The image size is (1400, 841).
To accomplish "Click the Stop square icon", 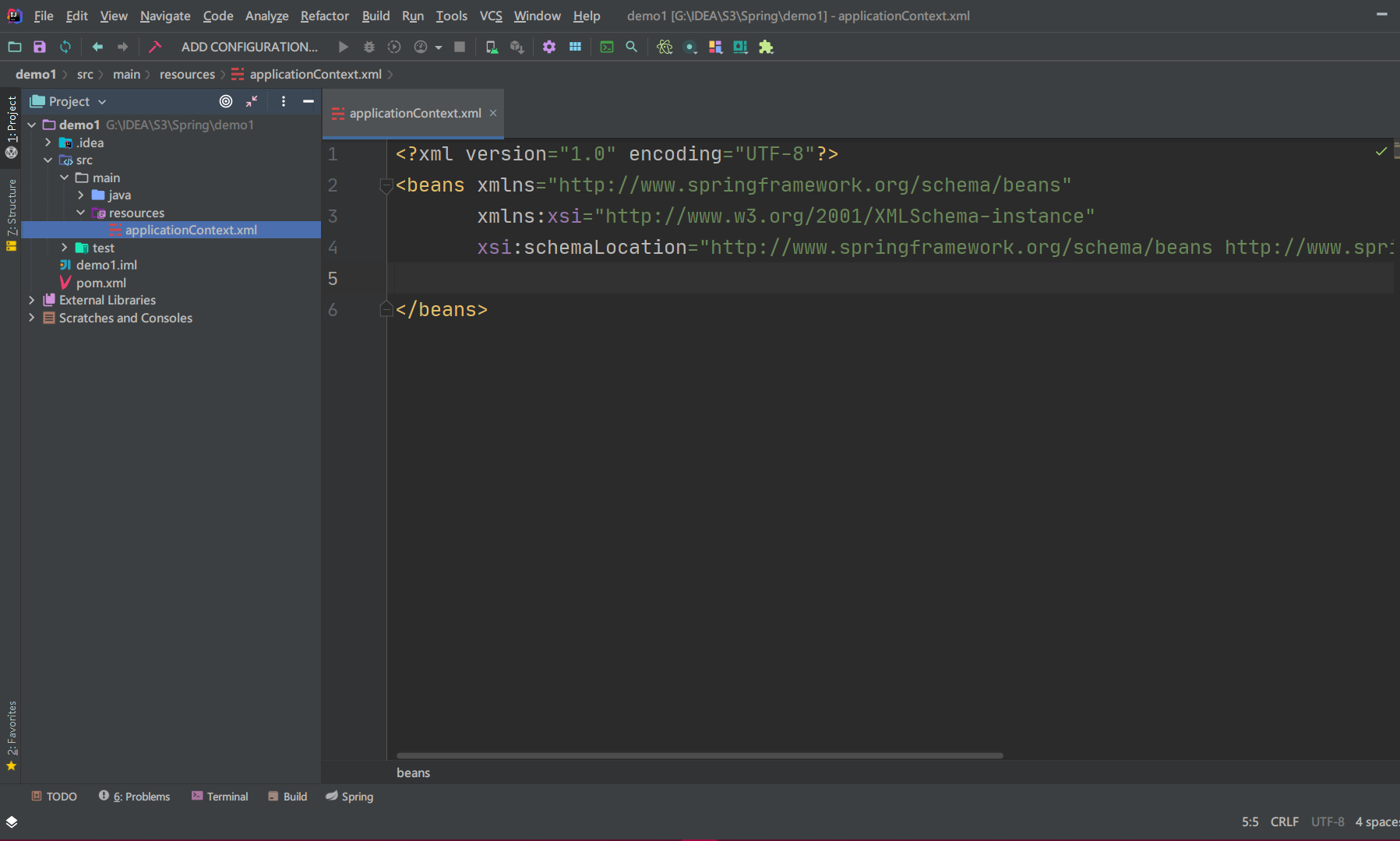I will click(x=460, y=47).
